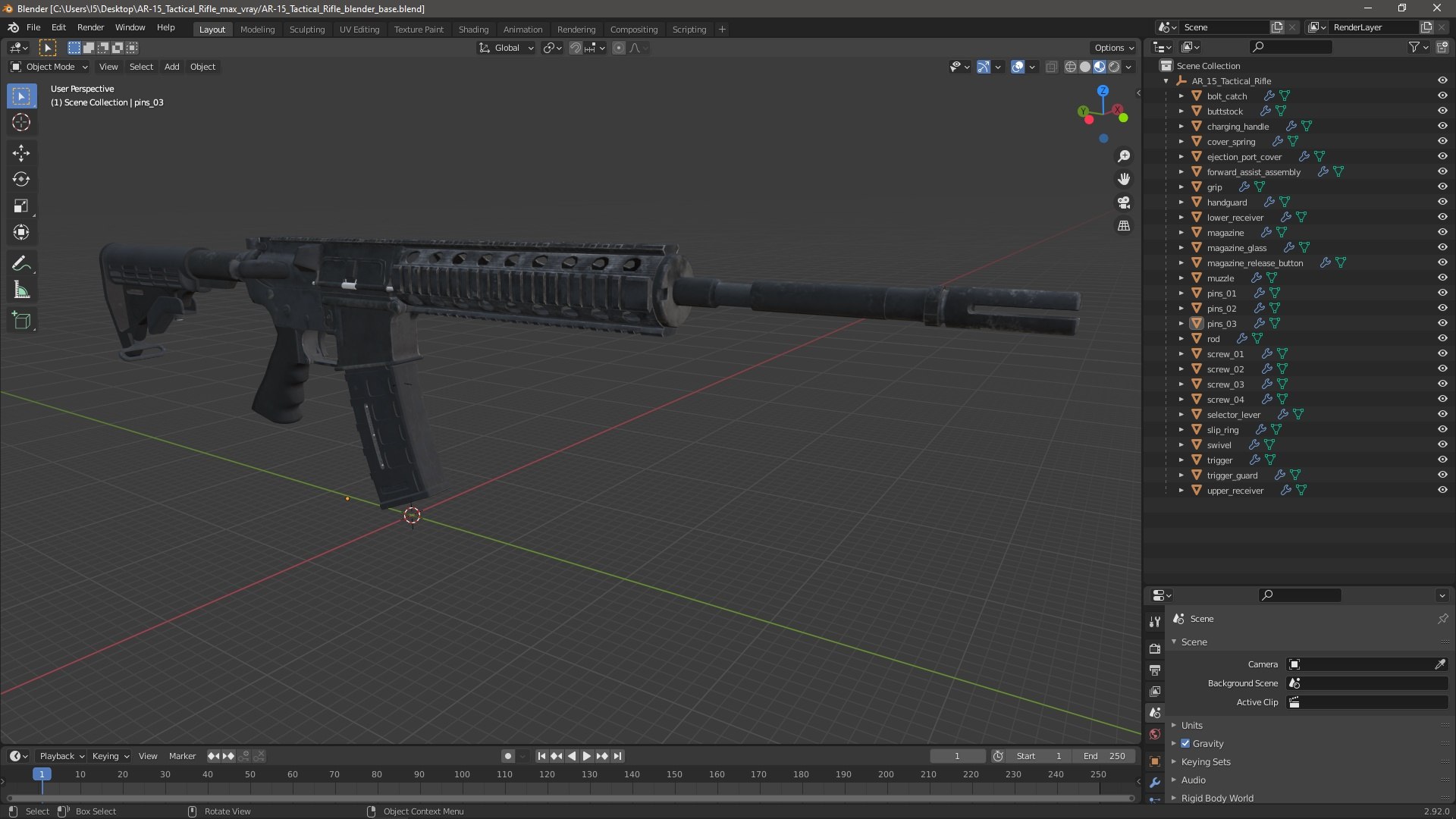Open the Render properties tab icon
The height and width of the screenshot is (819, 1456).
click(1155, 649)
